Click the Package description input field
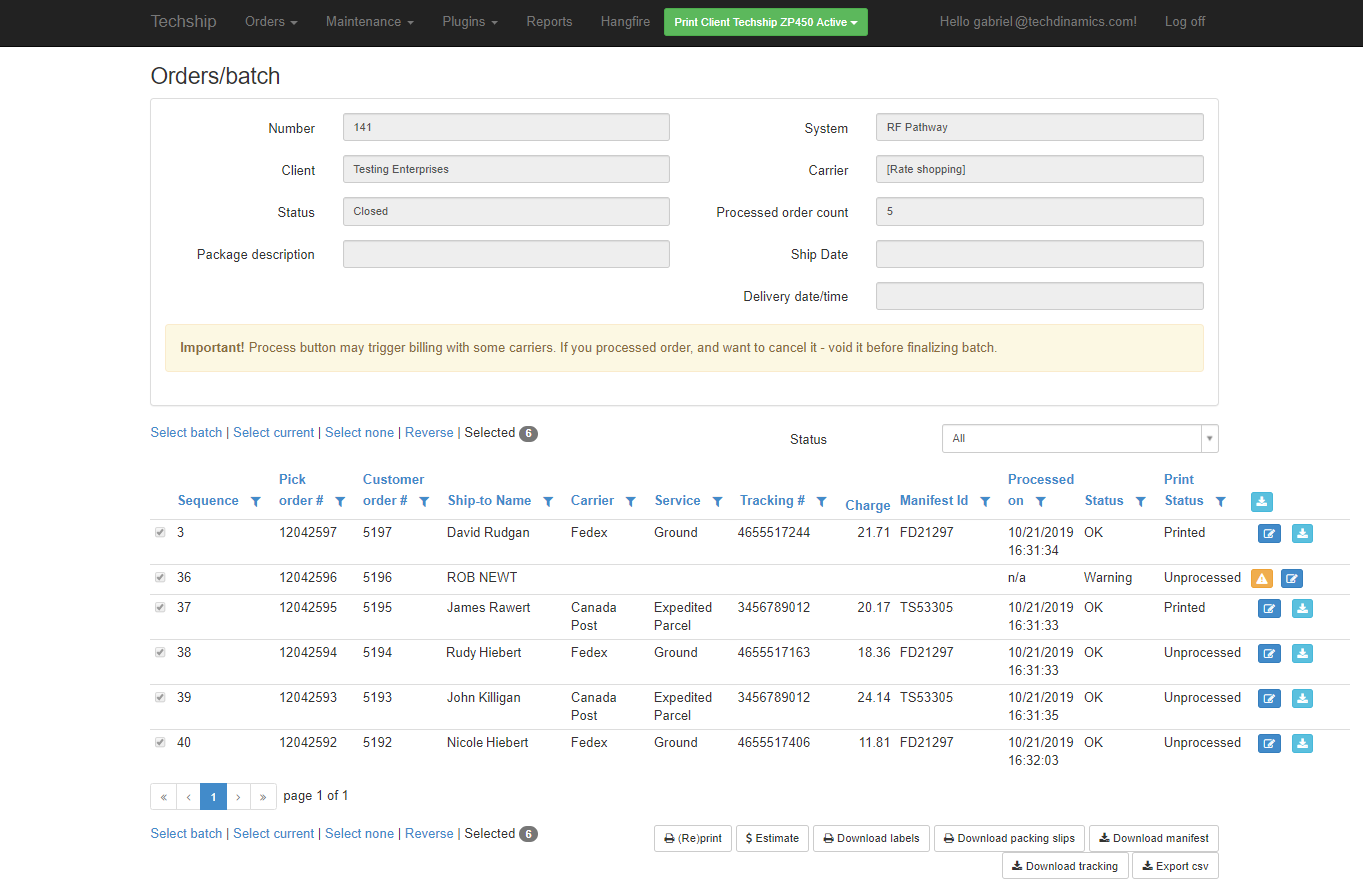Image resolution: width=1363 pixels, height=882 pixels. point(505,254)
